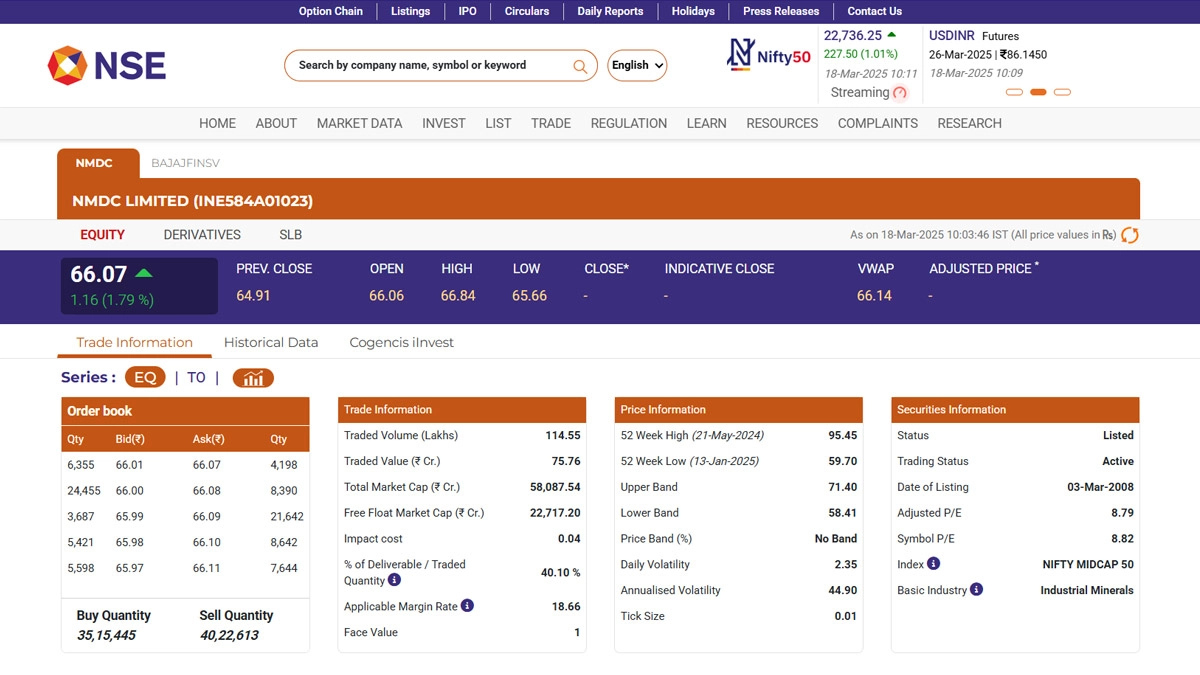Click the NSE logo

tap(107, 66)
